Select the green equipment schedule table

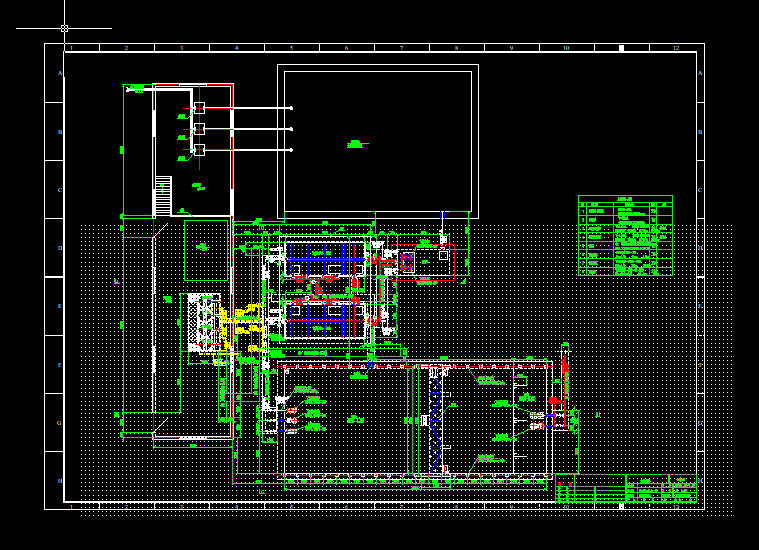tap(625, 236)
